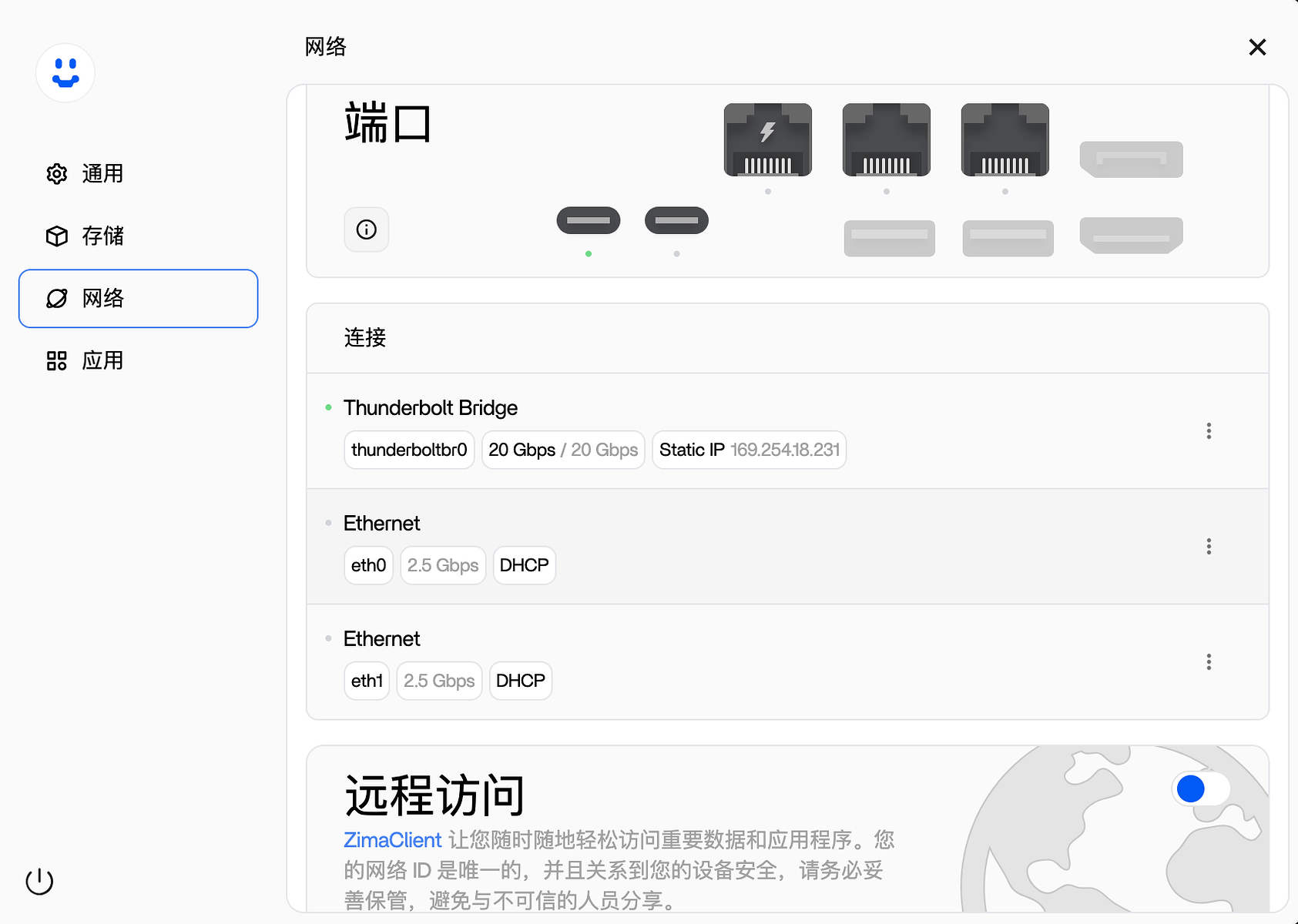The height and width of the screenshot is (924, 1298).
Task: Click the 20 Gbps / 20 Gbps speed tag
Action: point(563,450)
